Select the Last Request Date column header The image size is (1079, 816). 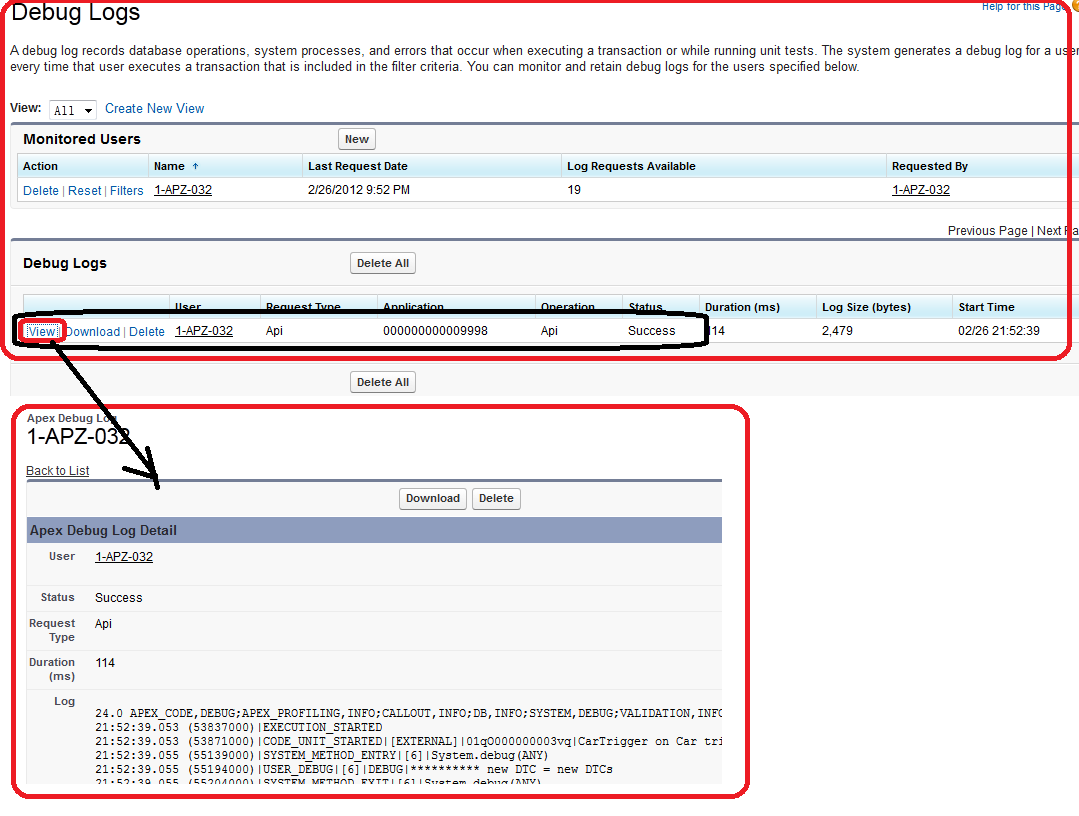pos(358,167)
